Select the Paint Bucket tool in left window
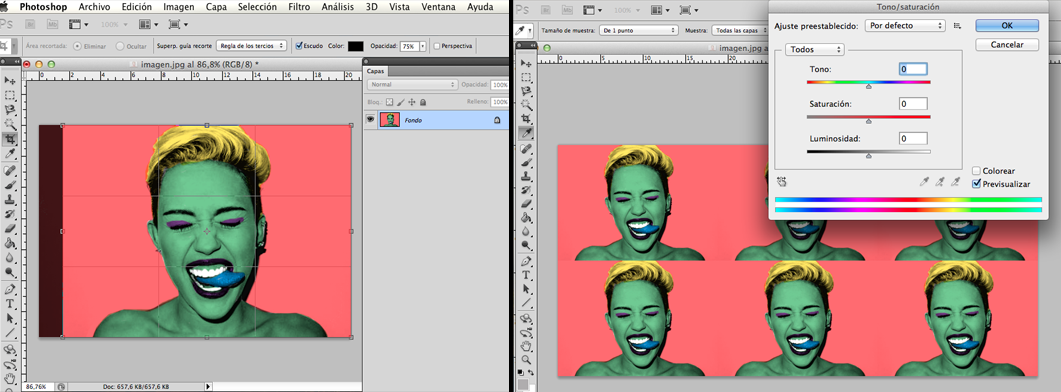The width and height of the screenshot is (1061, 392). pos(10,243)
